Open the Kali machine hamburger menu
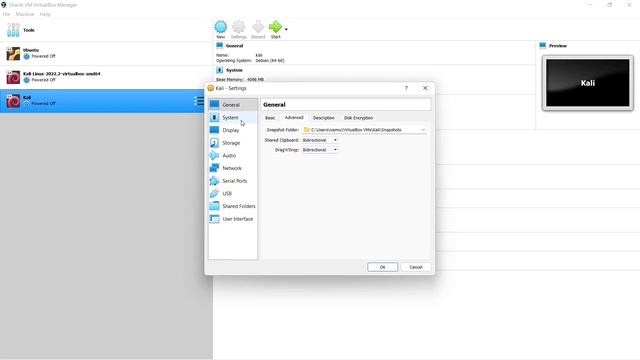 (x=199, y=101)
